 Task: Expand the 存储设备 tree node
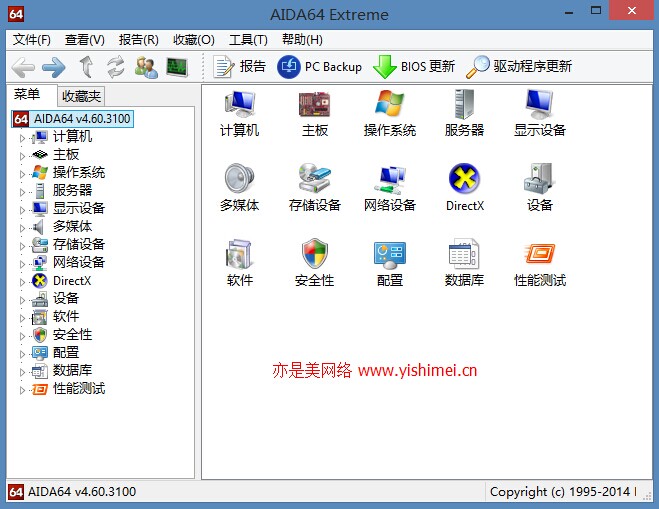tap(22, 246)
